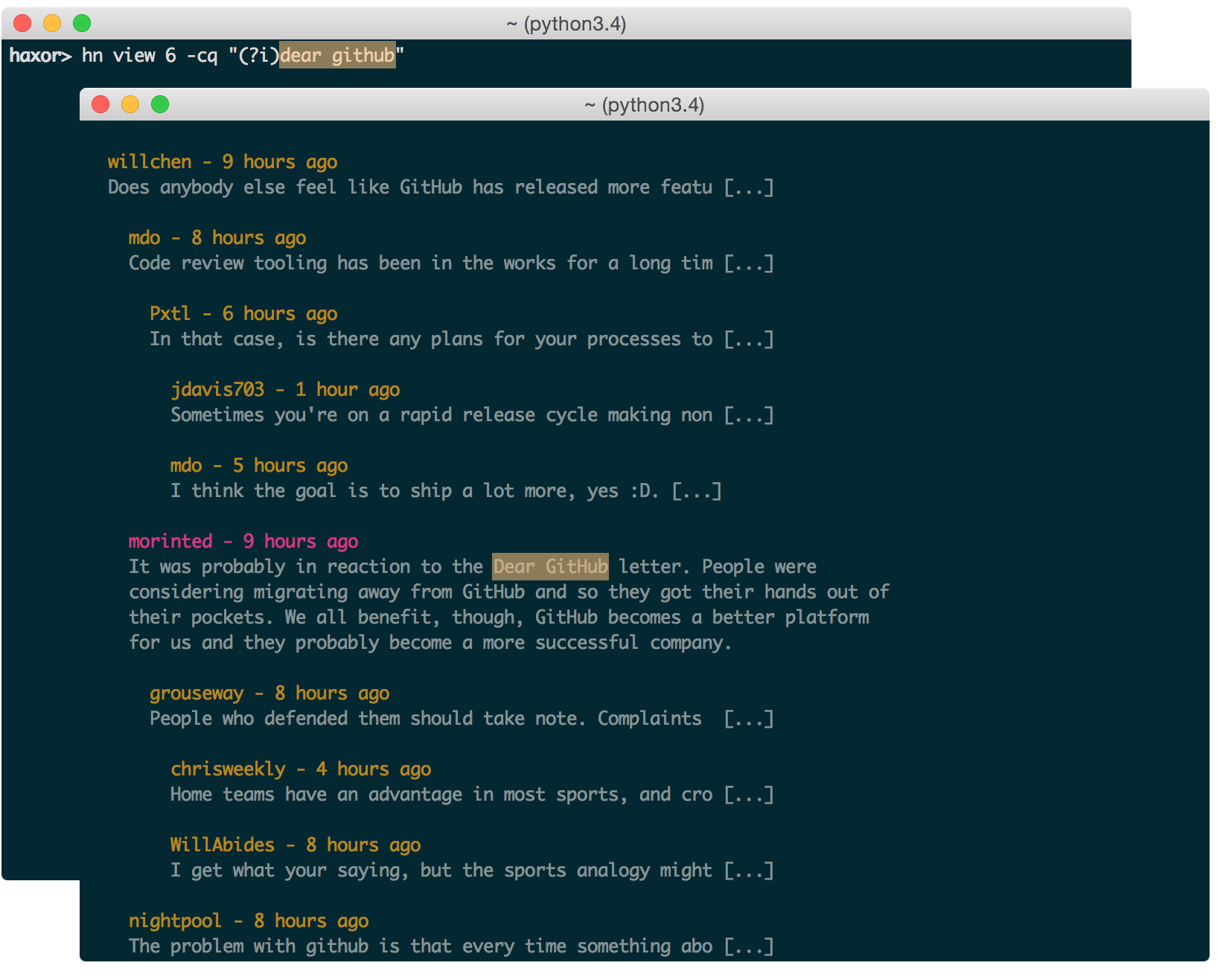Maximize the front python3.4 terminal window
The image size is (1220, 980).
pos(160,104)
